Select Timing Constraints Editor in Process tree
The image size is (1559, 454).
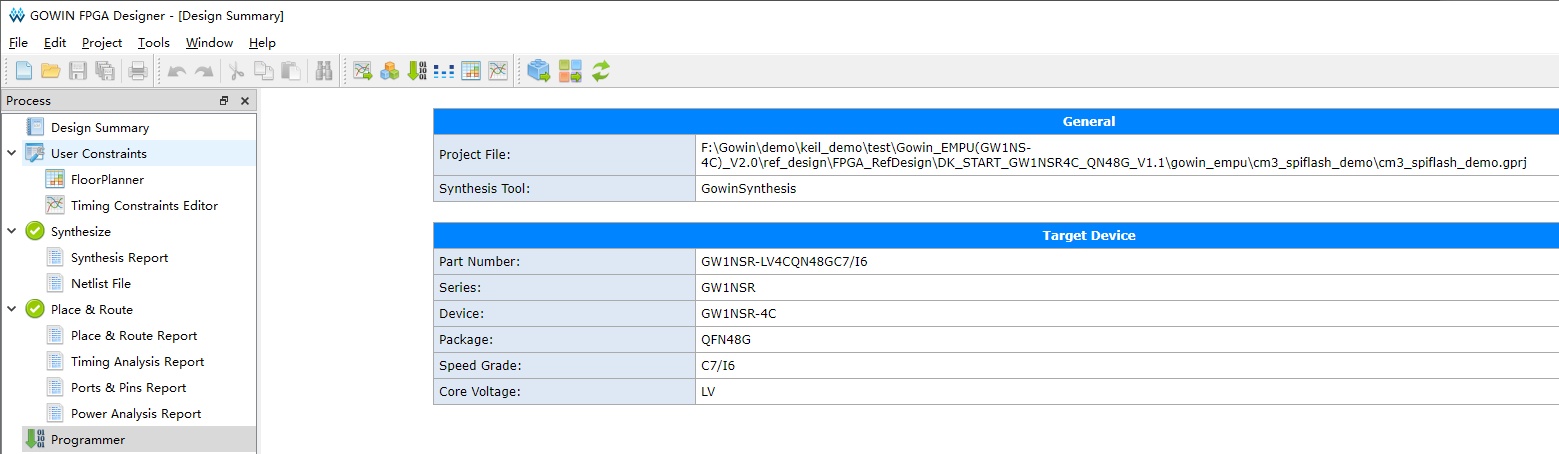click(x=144, y=206)
